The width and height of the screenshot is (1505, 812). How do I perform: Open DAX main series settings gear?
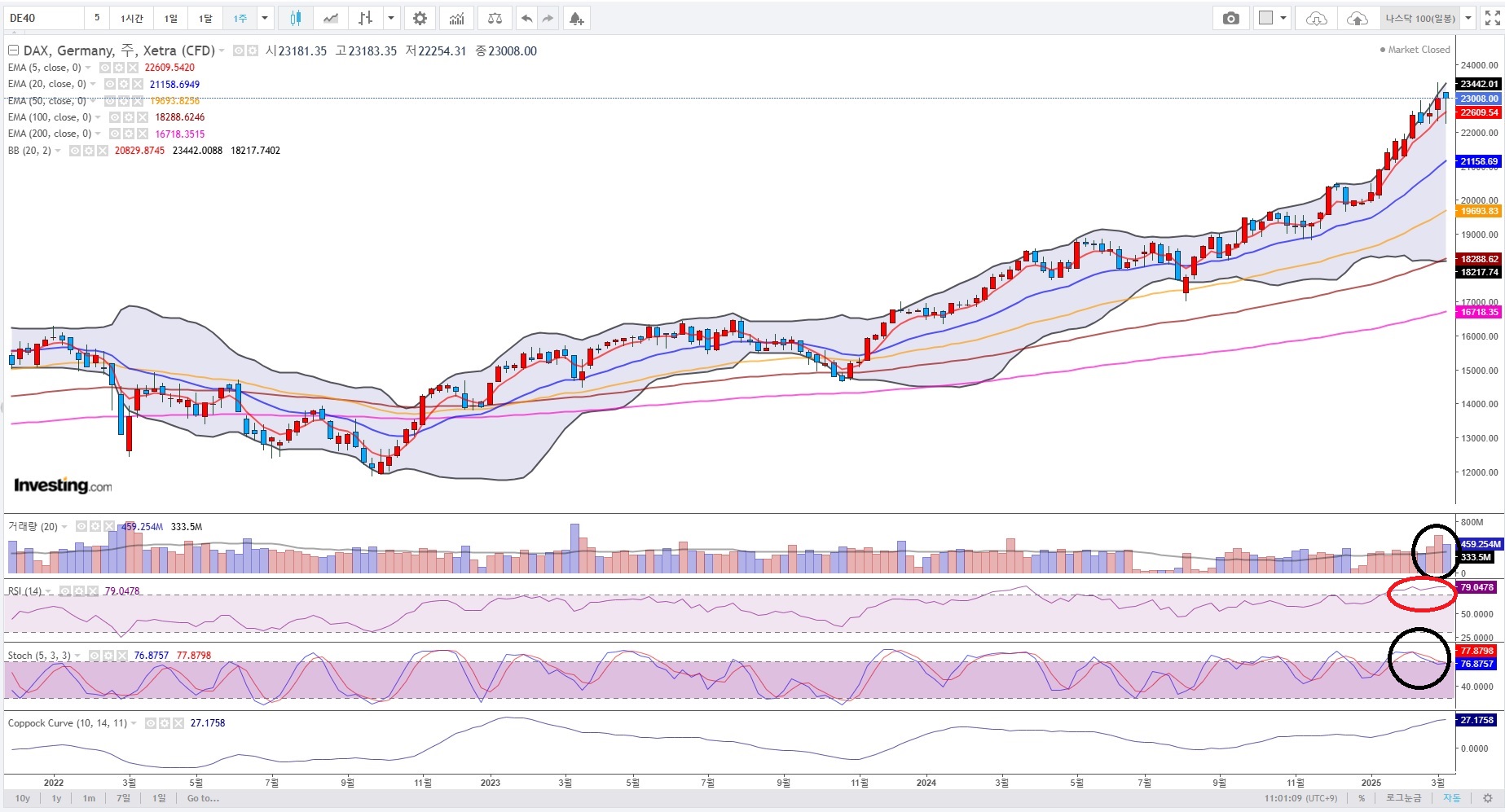[253, 50]
